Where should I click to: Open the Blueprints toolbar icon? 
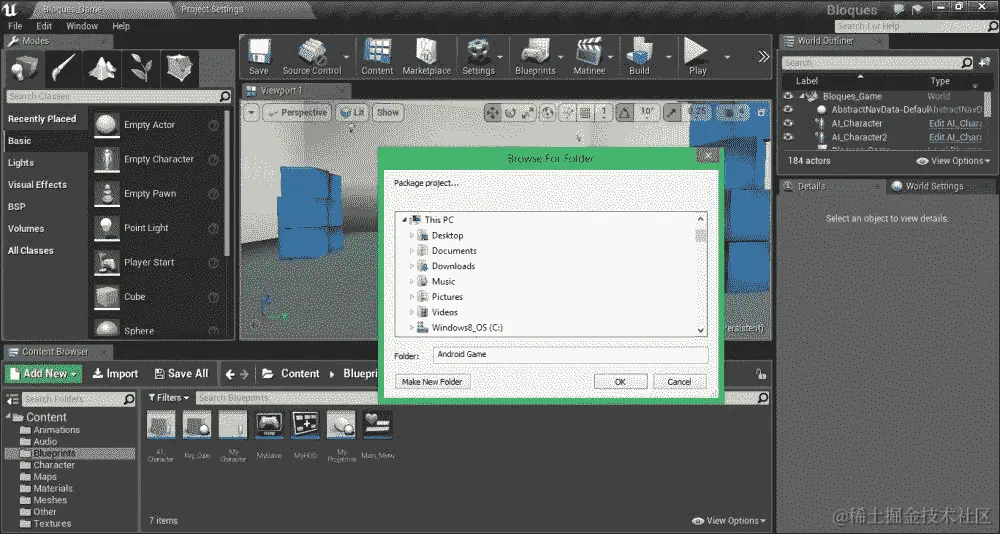(535, 57)
